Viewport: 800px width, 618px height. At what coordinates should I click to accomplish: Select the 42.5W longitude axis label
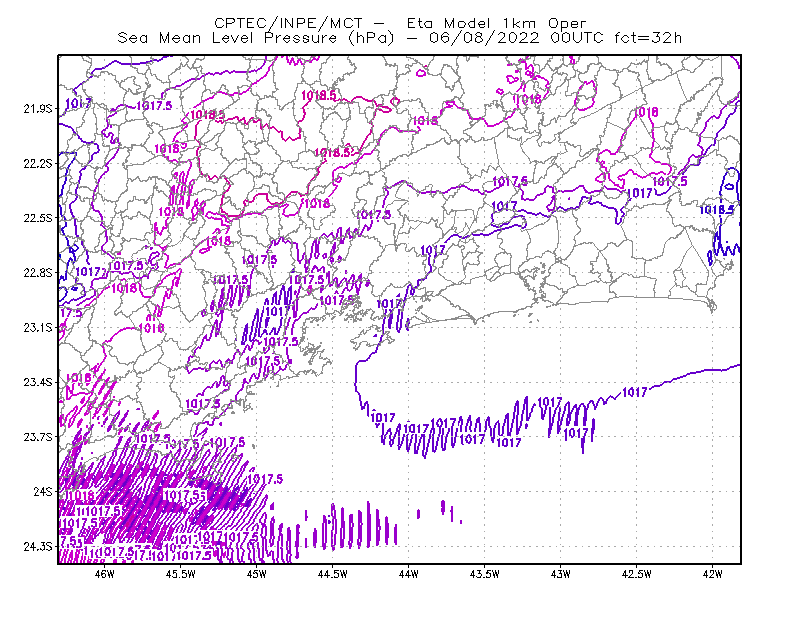coord(636,574)
